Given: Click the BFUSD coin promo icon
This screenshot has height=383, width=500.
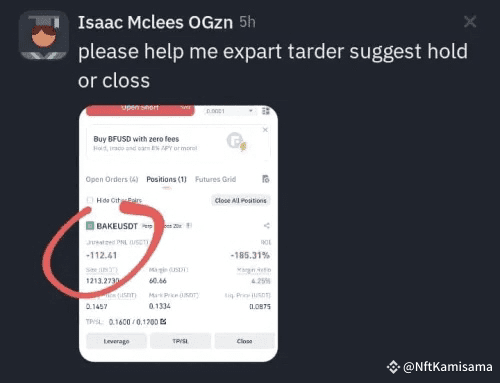Looking at the screenshot, I should 236,141.
